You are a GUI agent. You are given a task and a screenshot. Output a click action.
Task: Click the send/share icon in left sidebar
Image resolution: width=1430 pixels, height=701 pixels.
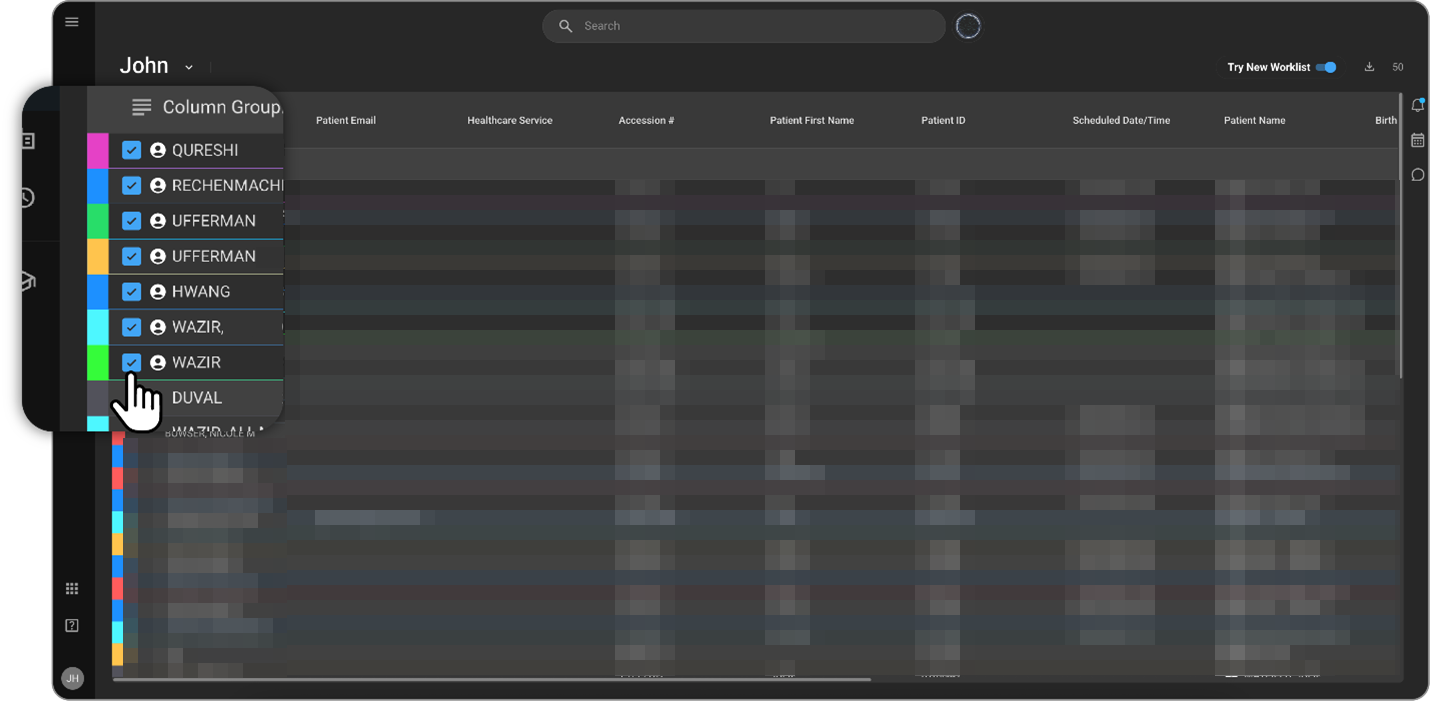coord(27,280)
